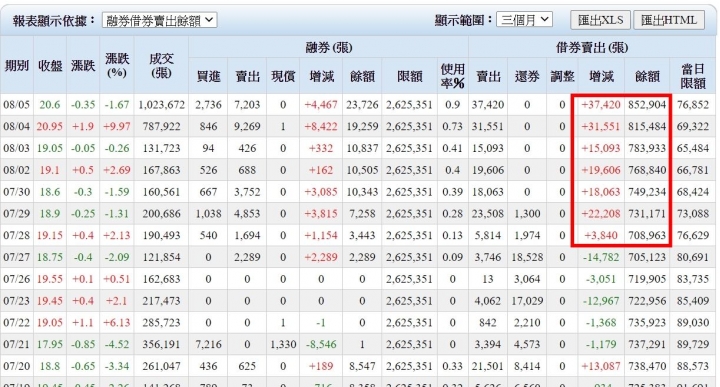
Task: Click the 現償 column header
Action: pyautogui.click(x=283, y=76)
